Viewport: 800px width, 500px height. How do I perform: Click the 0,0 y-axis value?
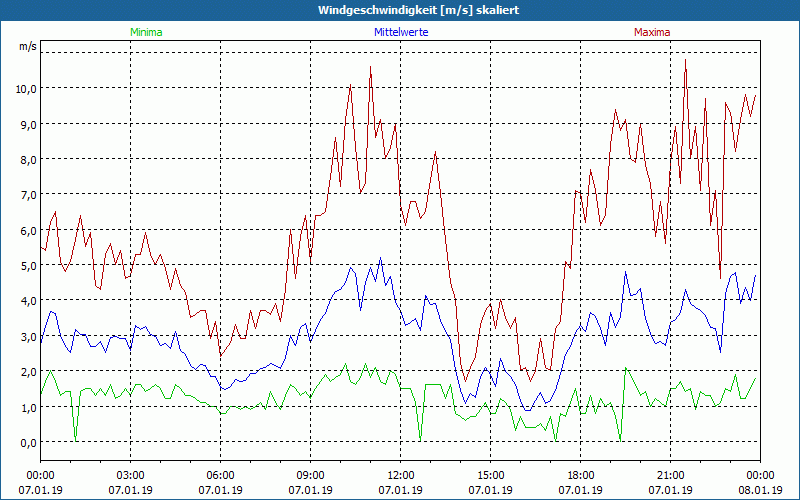(x=29, y=442)
